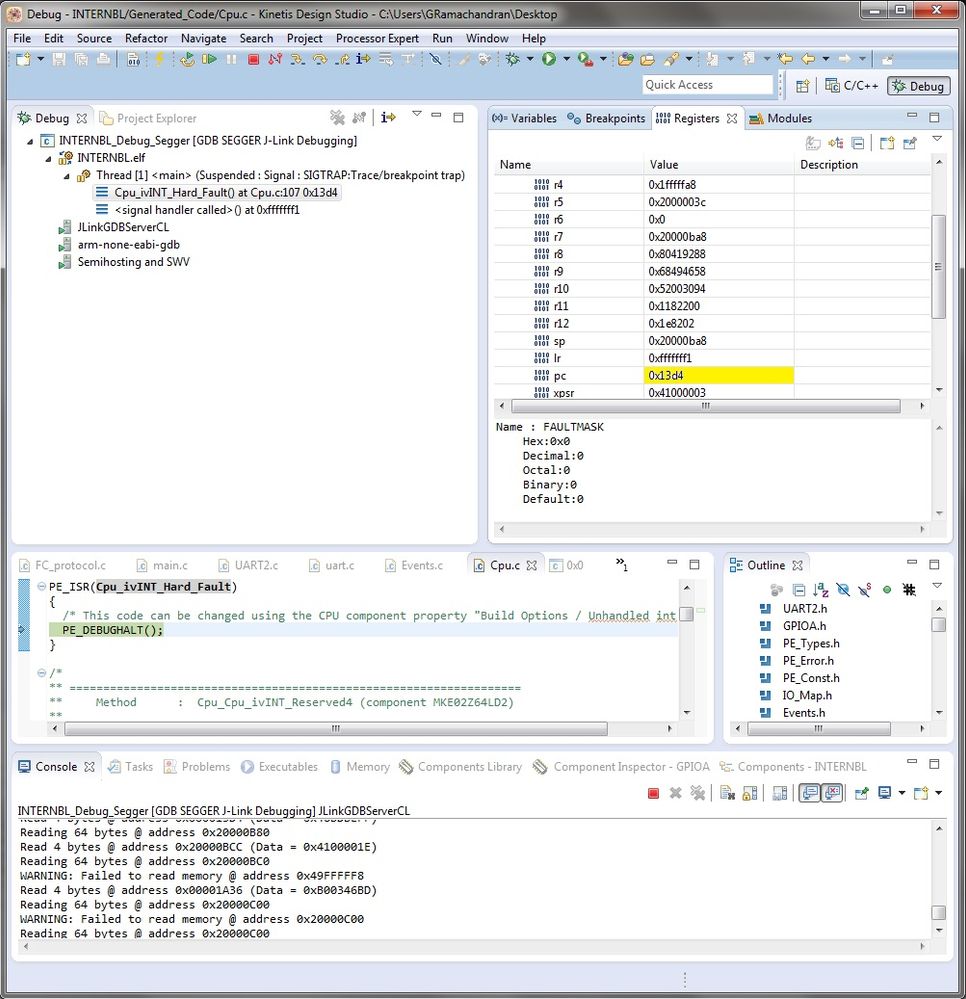Screen dimensions: 966x999
Task: Show hidden editor tabs chevron
Action: 622,564
